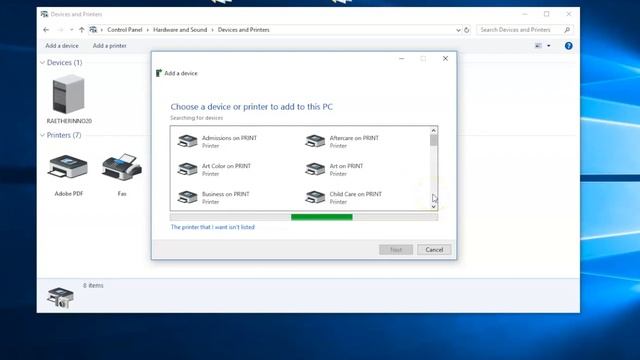This screenshot has width=640, height=360.
Task: Click the address bar location icon
Action: point(93,30)
